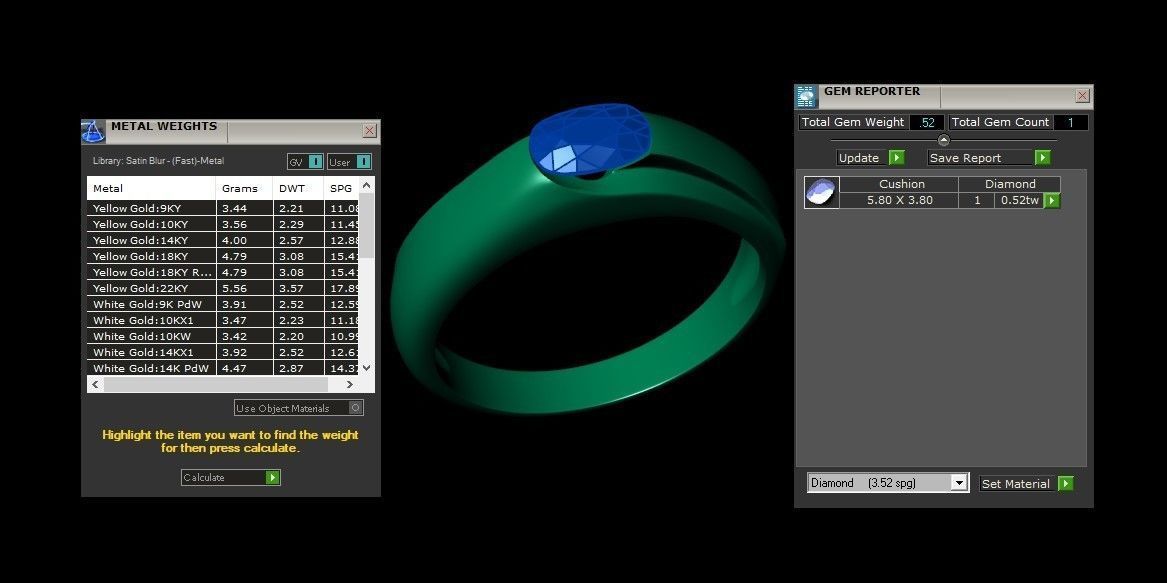
Task: Click the 5.80 X 3.80 gem size cell
Action: tap(900, 200)
